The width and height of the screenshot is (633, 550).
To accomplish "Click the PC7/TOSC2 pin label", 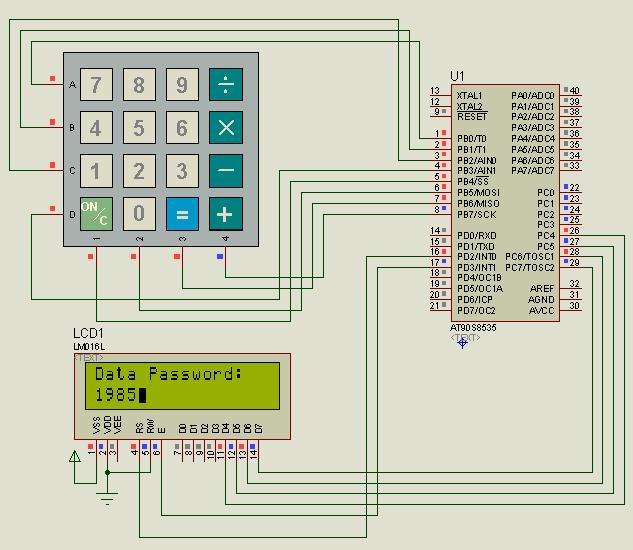I will [x=530, y=268].
